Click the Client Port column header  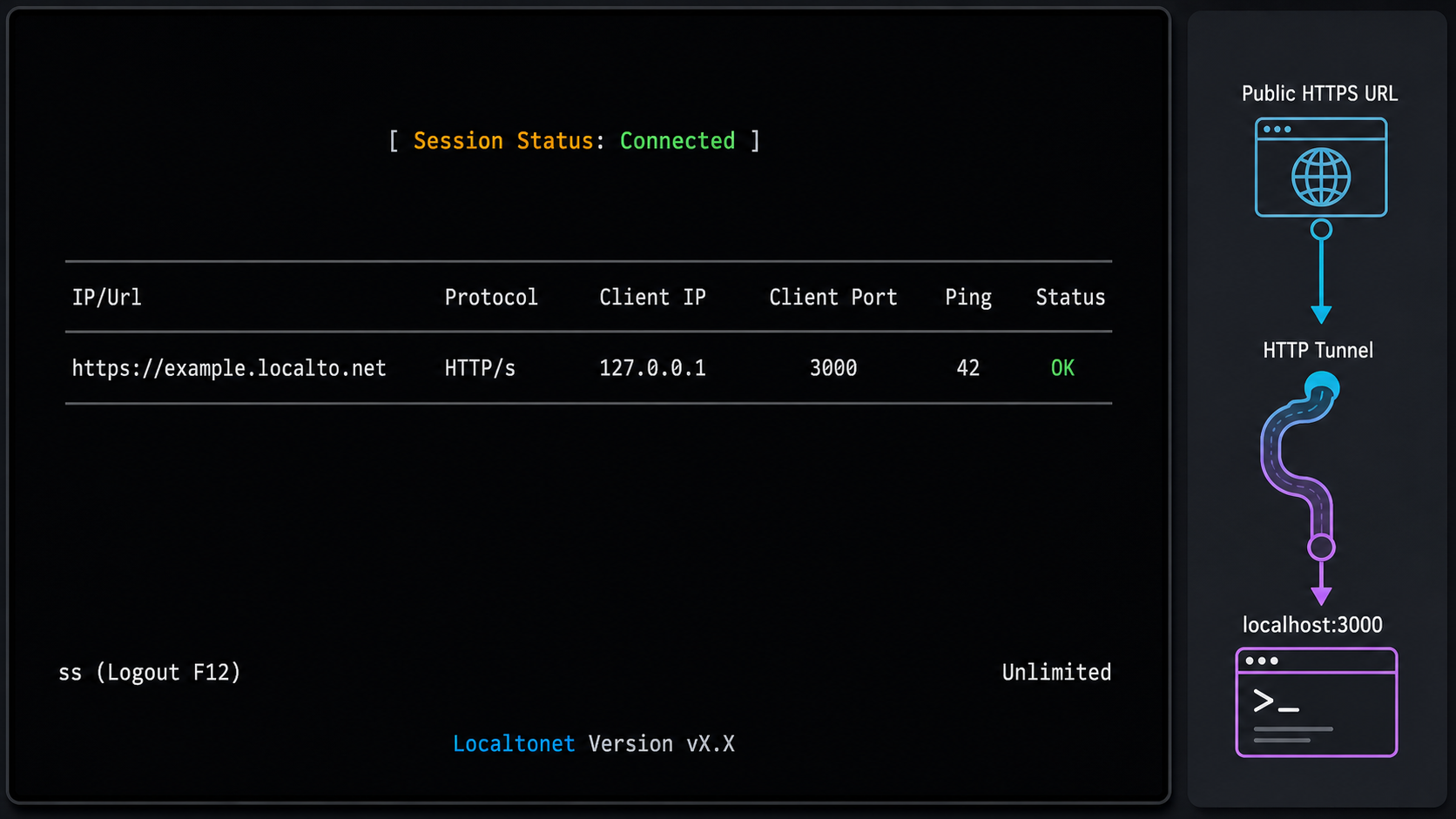832,298
